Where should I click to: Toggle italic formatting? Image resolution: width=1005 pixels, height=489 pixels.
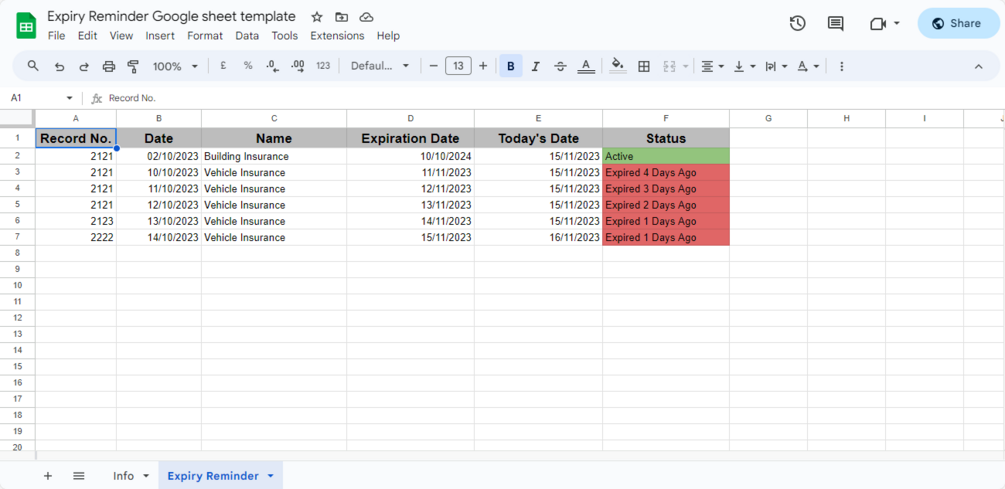pyautogui.click(x=536, y=66)
